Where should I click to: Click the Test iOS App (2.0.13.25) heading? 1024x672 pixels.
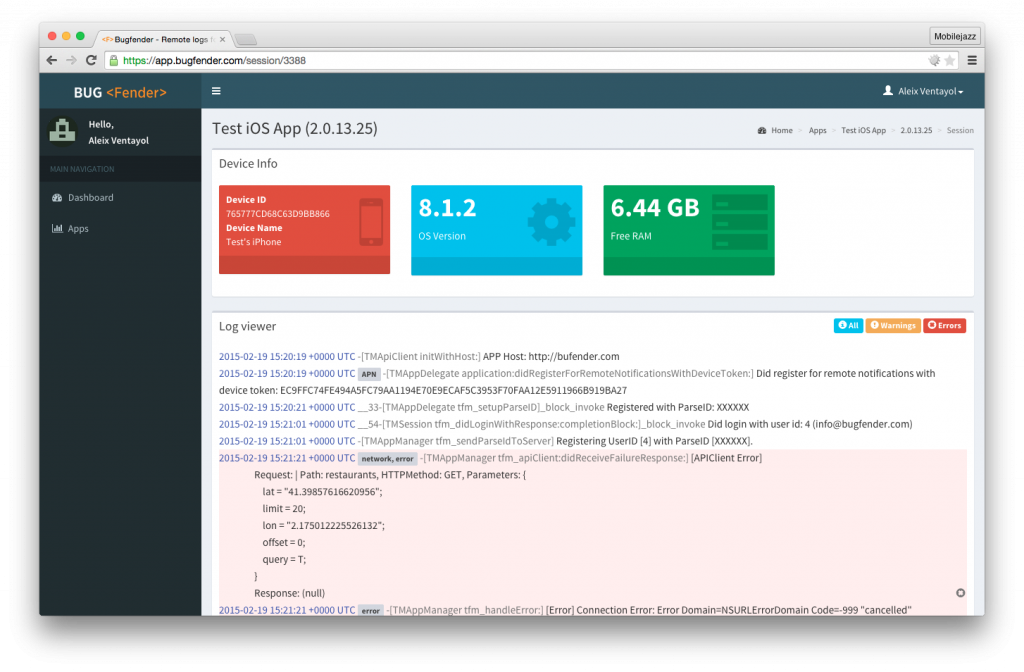tap(295, 129)
